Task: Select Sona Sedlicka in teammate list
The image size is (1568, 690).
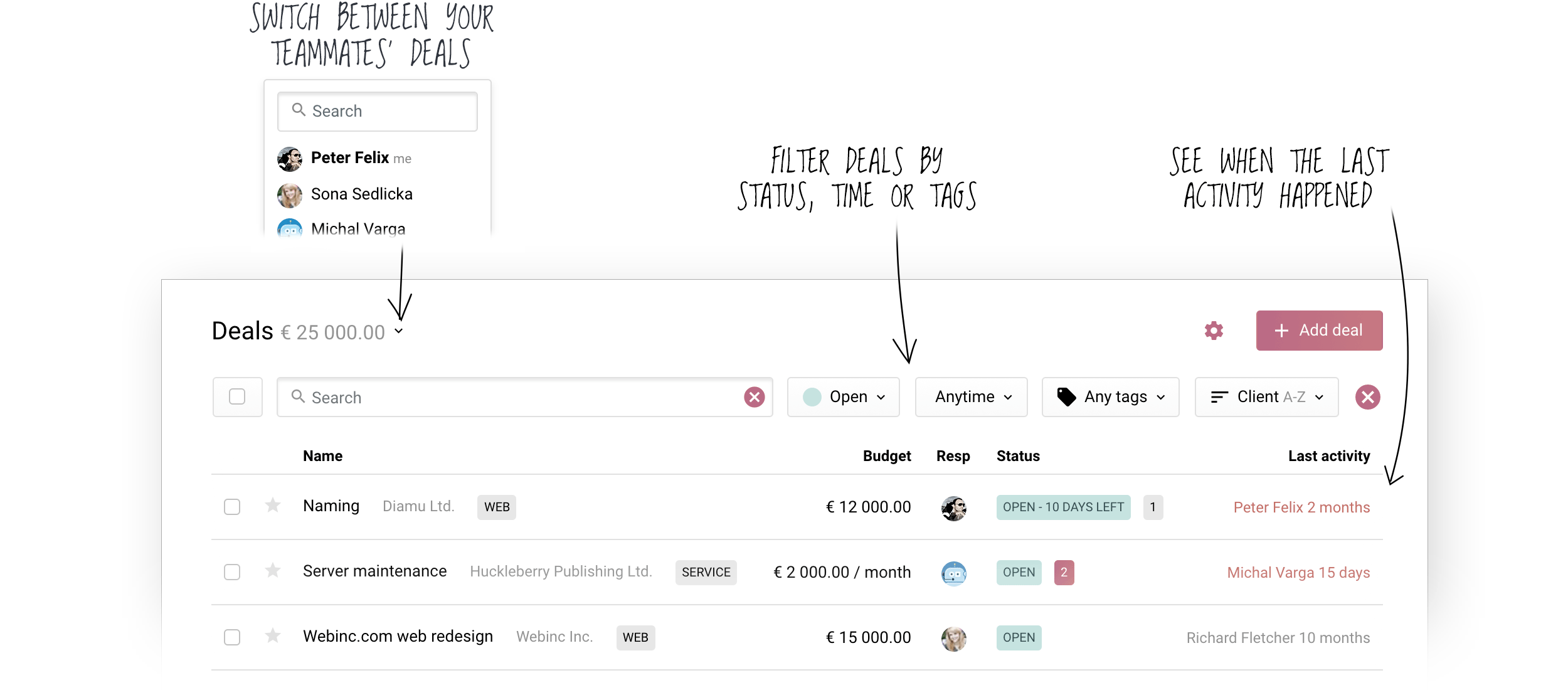Action: (x=362, y=194)
